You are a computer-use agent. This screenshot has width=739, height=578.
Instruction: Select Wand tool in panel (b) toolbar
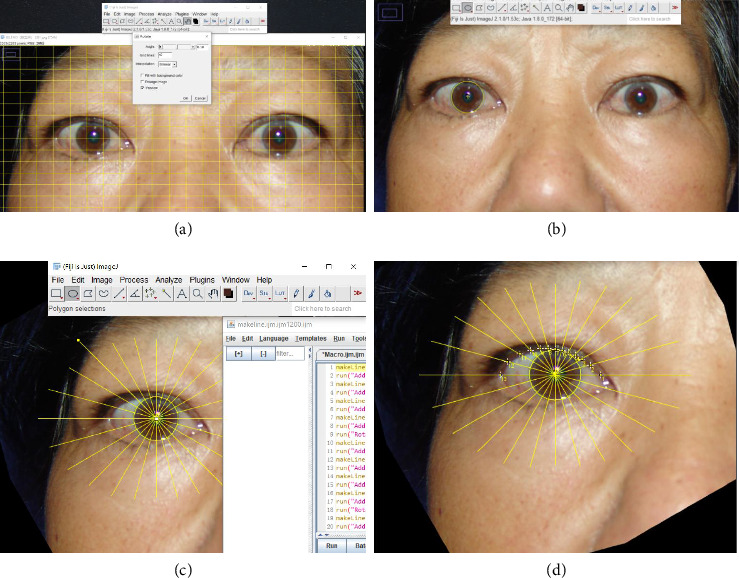(x=536, y=8)
